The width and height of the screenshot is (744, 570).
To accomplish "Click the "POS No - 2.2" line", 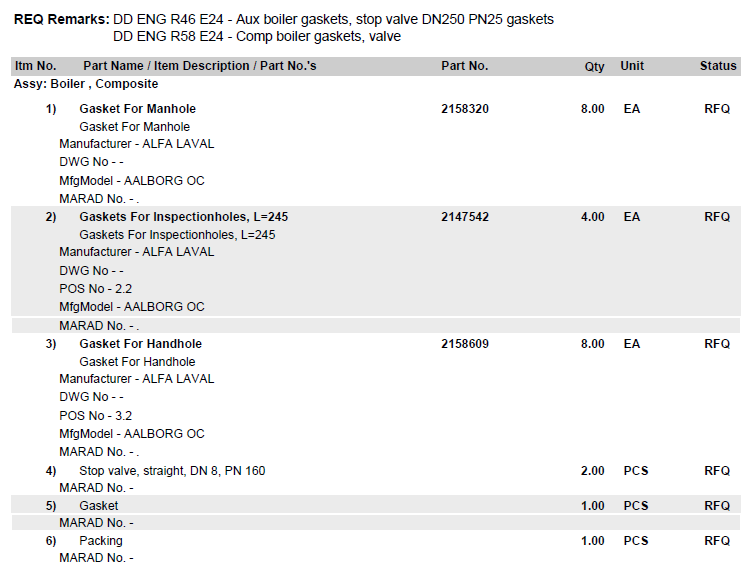I will point(95,289).
